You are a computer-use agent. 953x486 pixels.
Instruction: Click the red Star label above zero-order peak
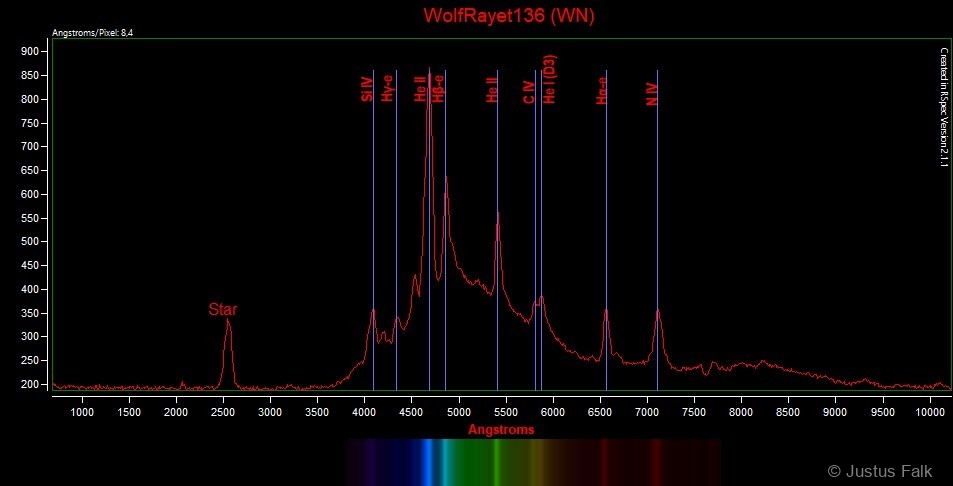point(222,310)
